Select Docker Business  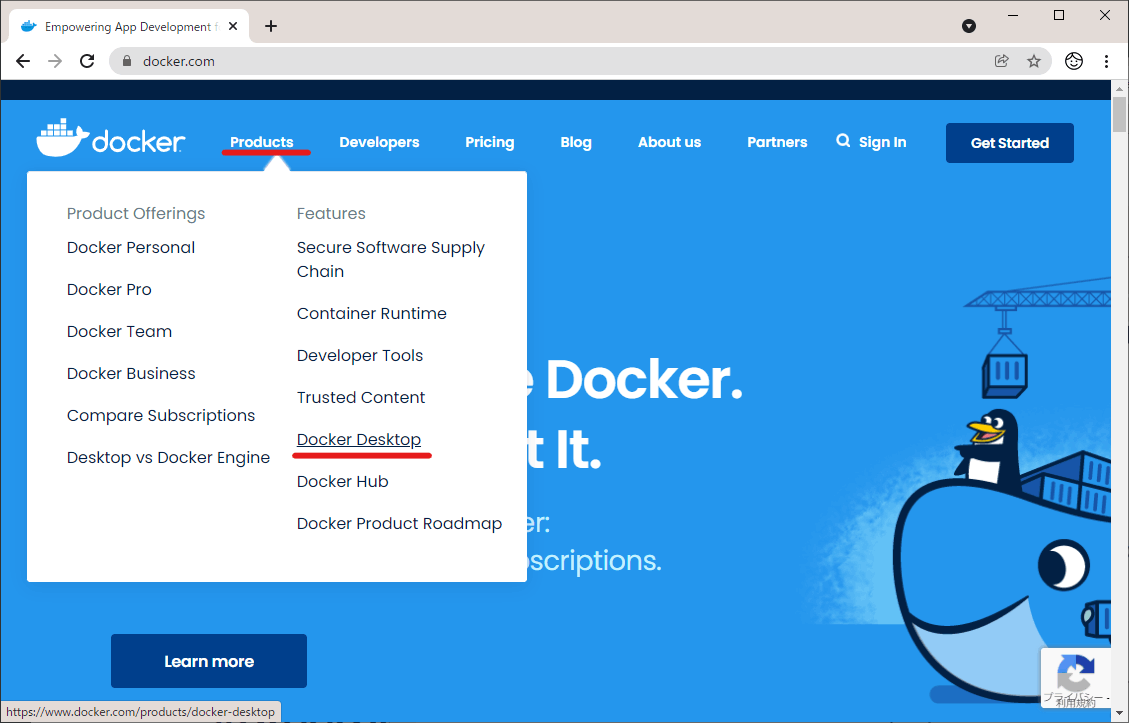(131, 374)
